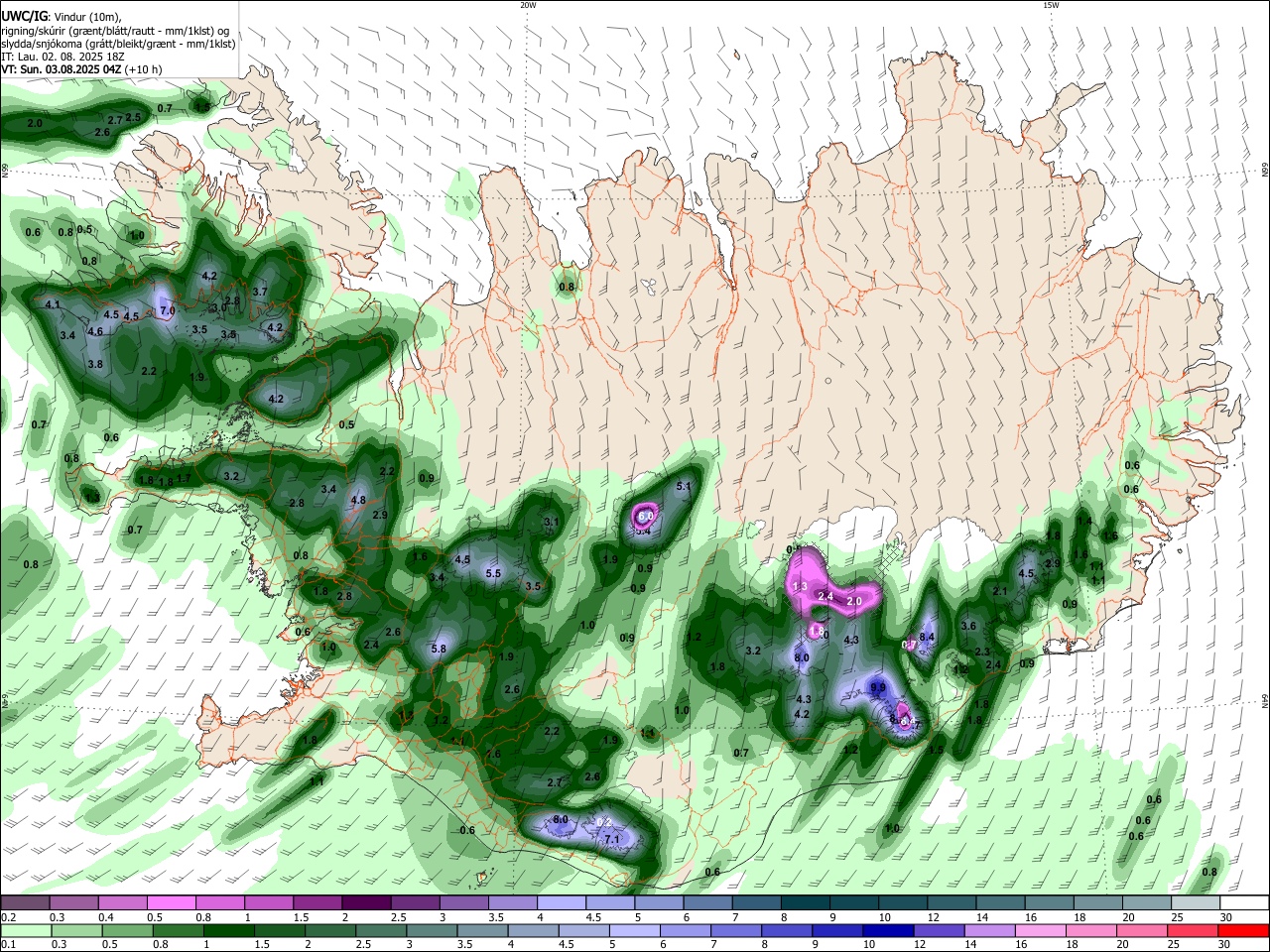Click the 4.1 precipitation value
The image size is (1270, 952).
tap(53, 304)
